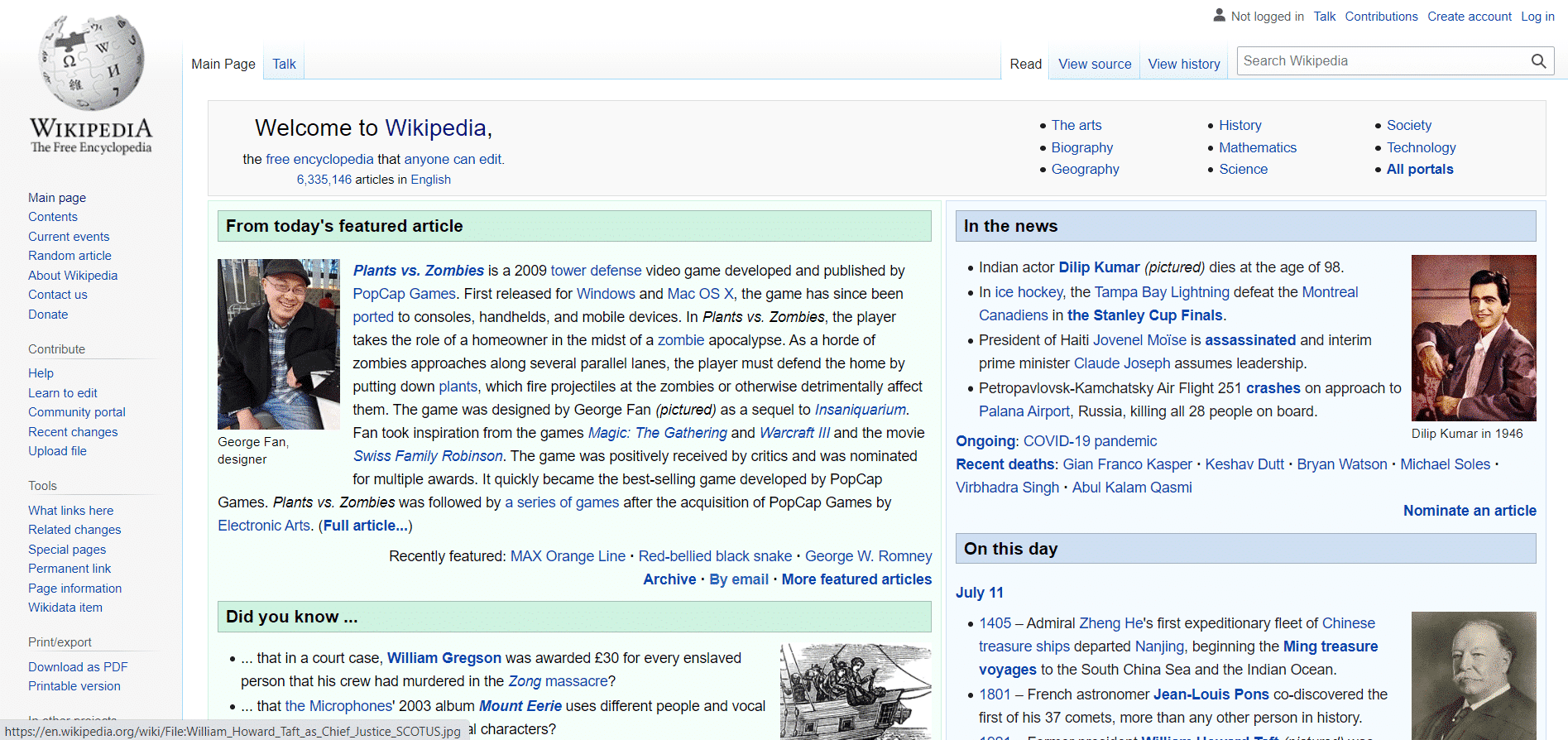Go to Main page in sidebar
The image size is (1568, 740).
click(57, 198)
